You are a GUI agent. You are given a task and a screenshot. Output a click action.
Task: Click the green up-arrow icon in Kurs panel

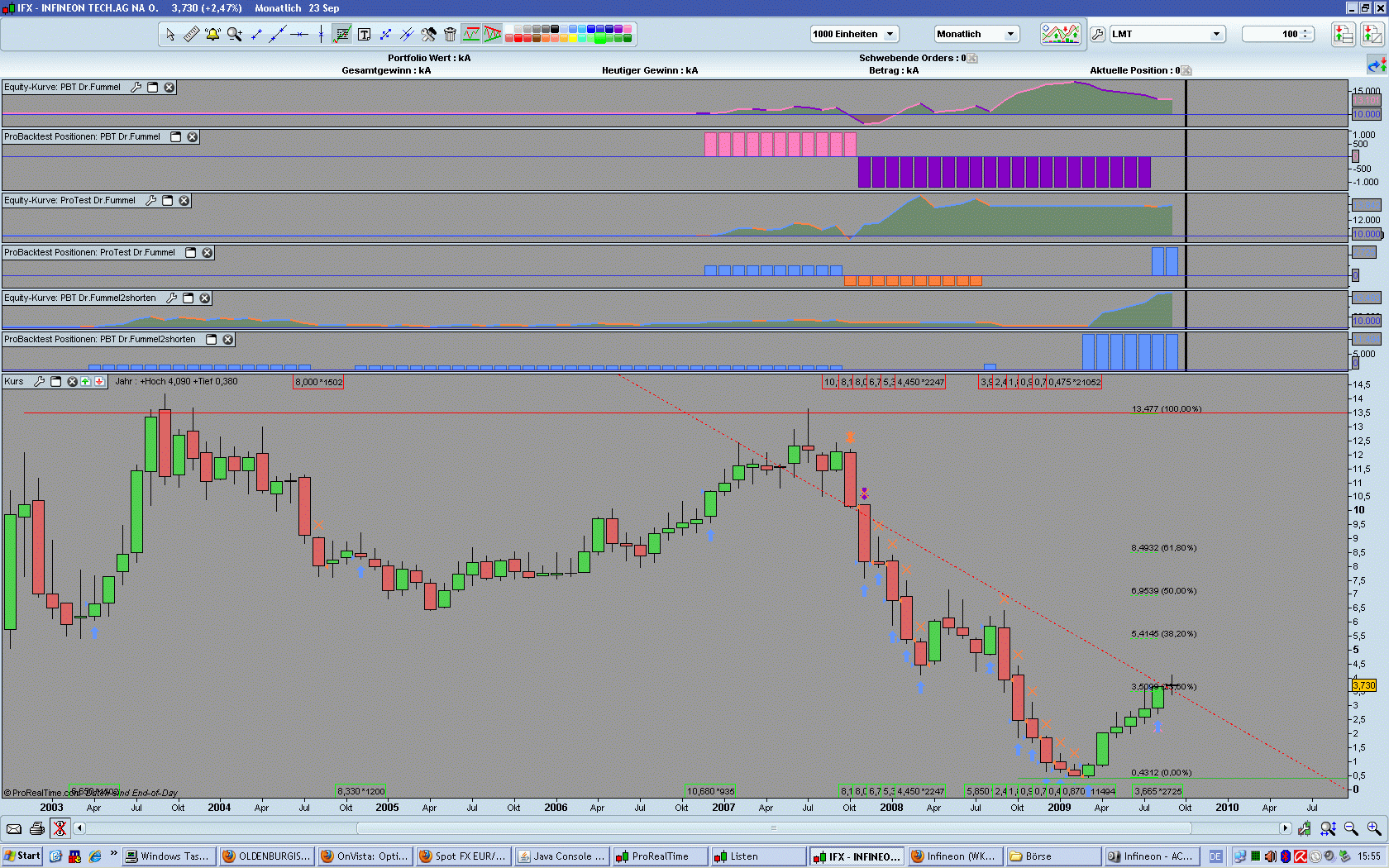coord(85,382)
